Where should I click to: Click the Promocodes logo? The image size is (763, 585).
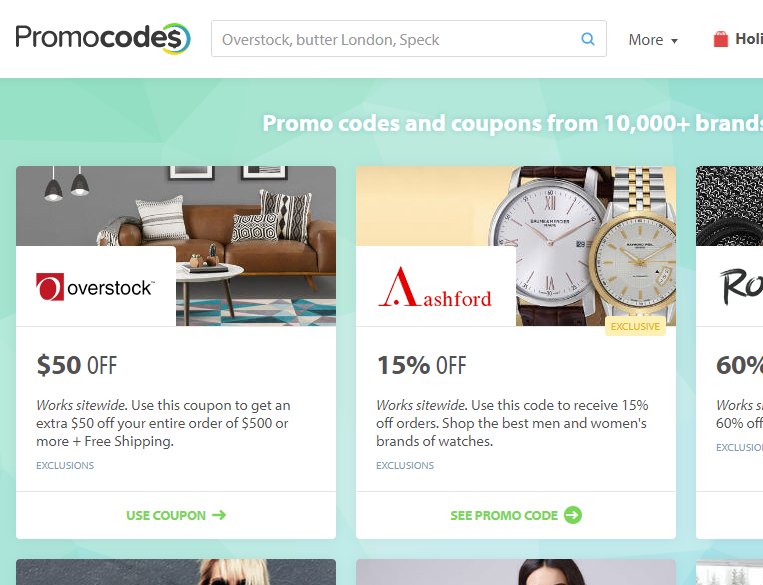point(103,38)
